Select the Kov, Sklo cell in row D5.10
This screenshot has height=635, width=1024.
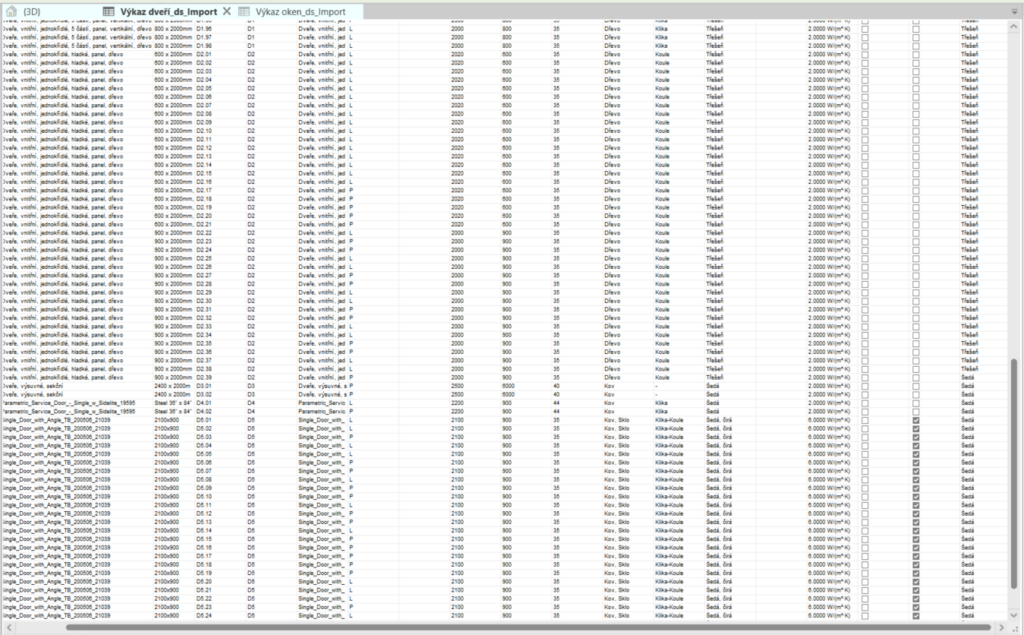[617, 496]
